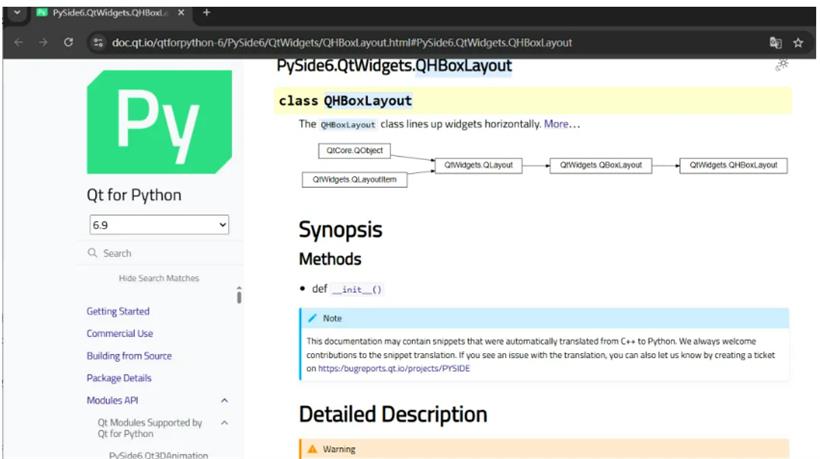Click the PySide6.QtWidgets.QHBoxLayout page title
The image size is (820, 459).
click(394, 66)
